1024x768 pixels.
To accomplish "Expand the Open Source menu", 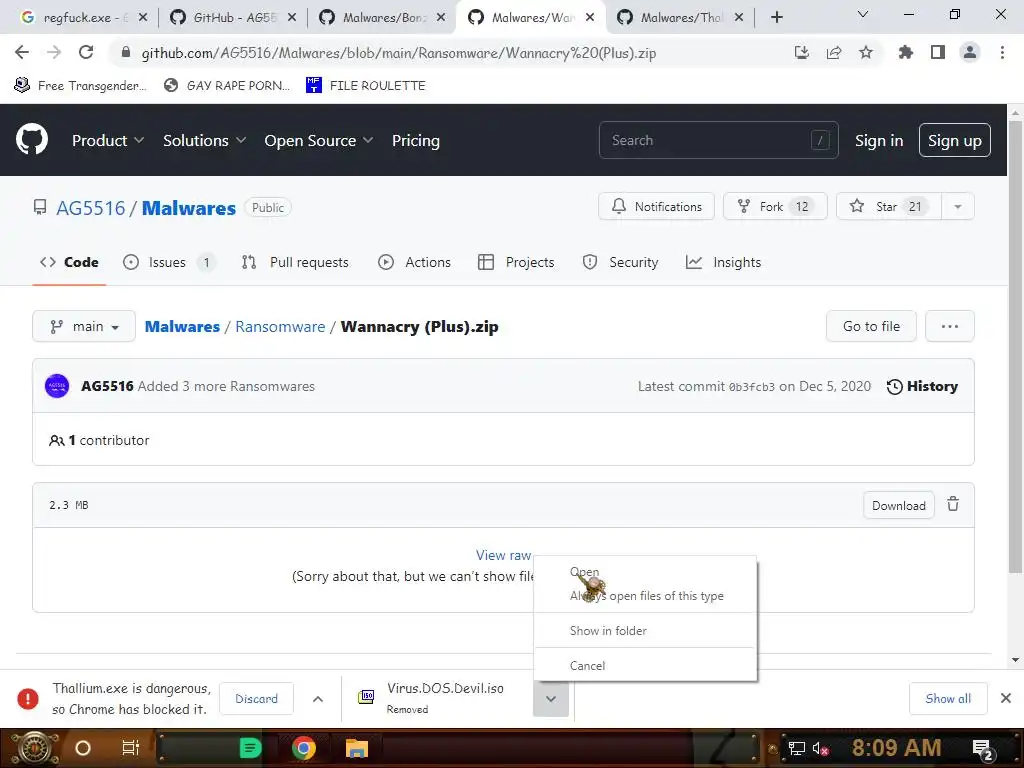I will 319,140.
